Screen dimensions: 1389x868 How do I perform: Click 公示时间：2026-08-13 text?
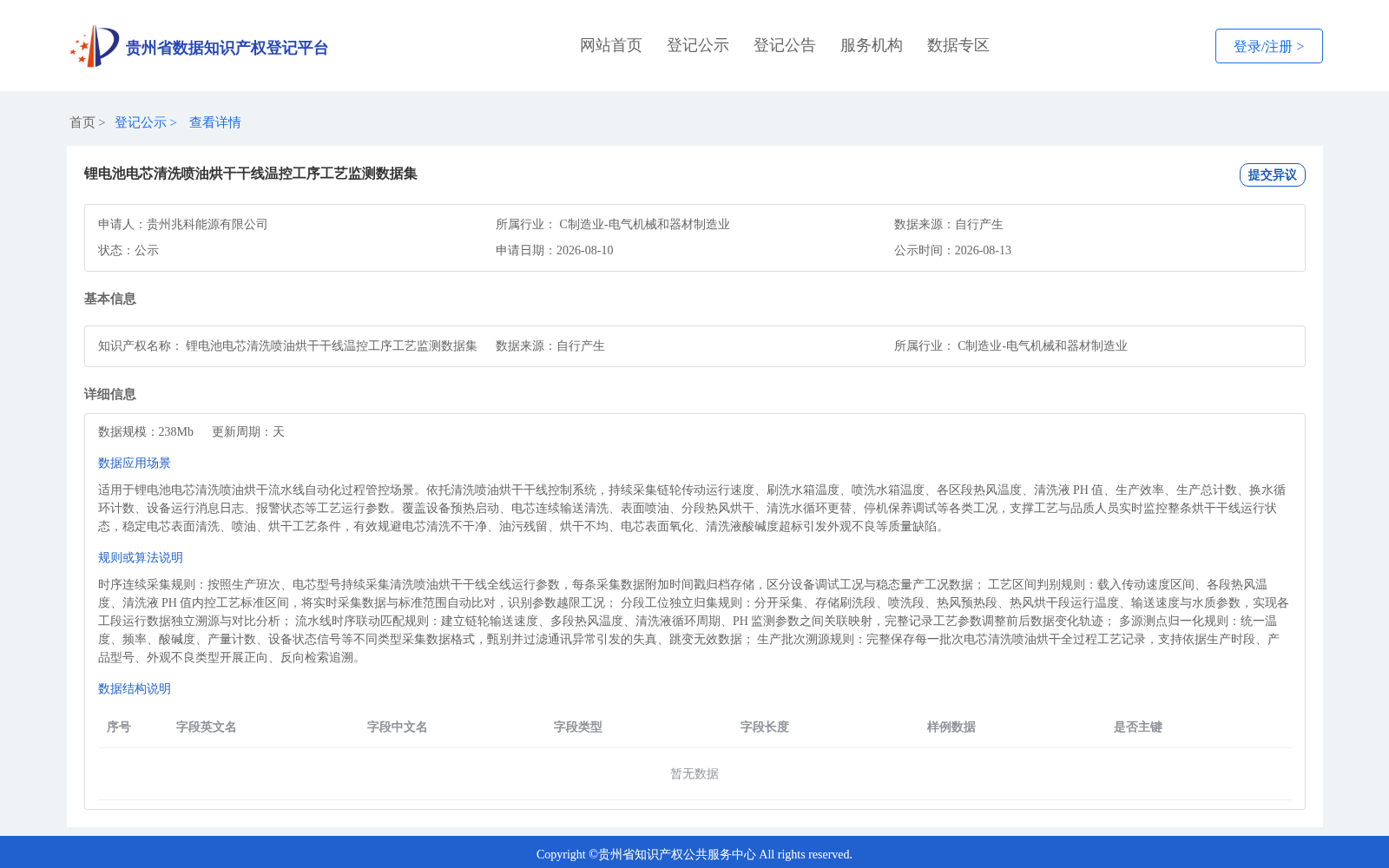click(x=952, y=250)
